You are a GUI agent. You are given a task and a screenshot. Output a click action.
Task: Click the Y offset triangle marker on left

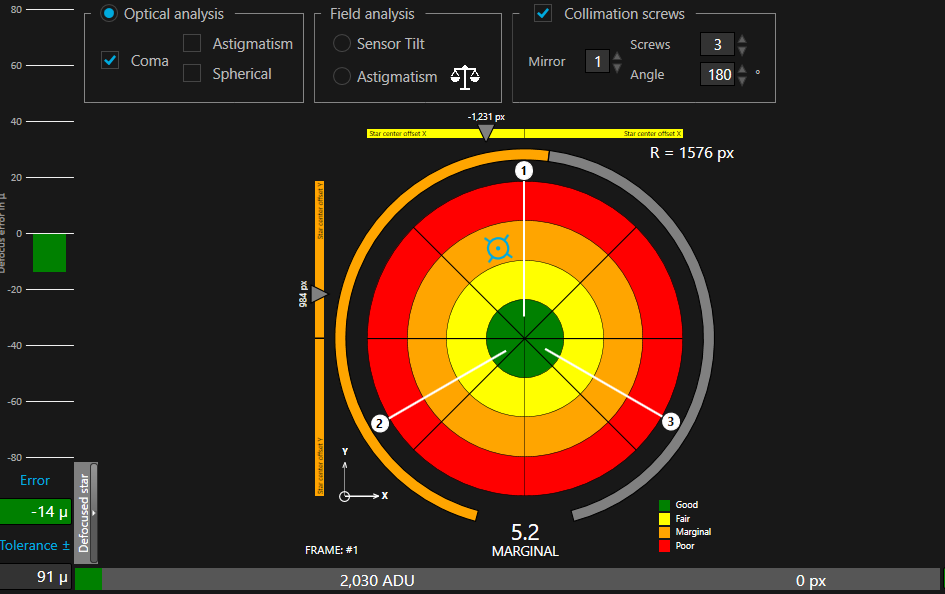pos(320,294)
